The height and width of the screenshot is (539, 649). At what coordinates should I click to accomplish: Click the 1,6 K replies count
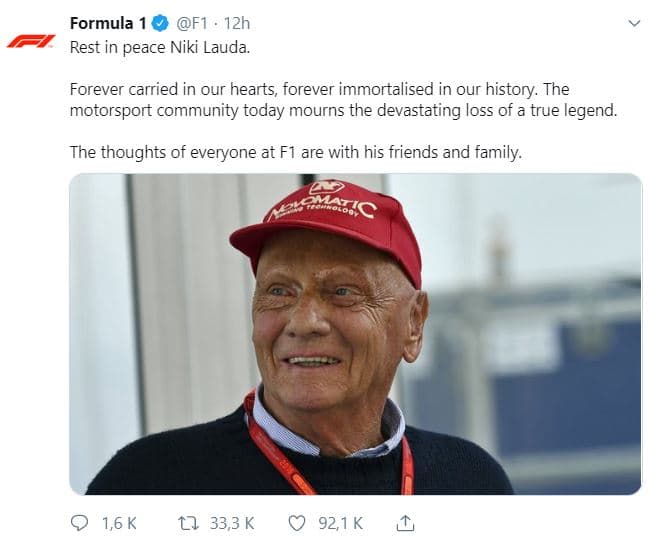119,522
